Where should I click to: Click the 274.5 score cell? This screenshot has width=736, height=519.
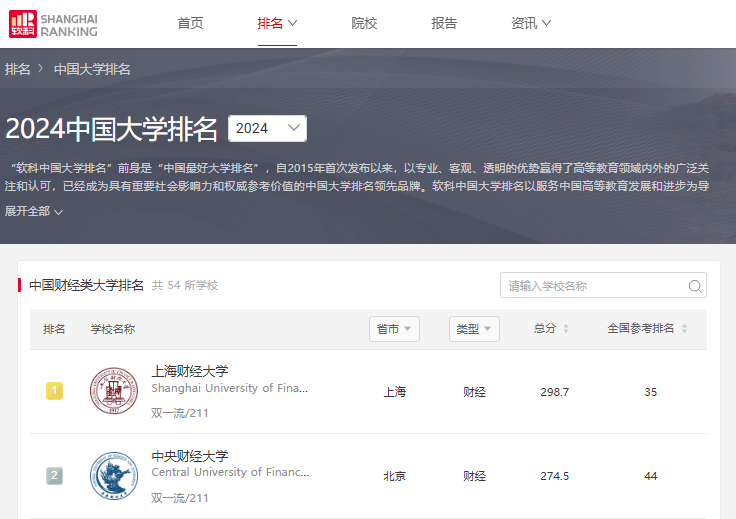pos(554,476)
